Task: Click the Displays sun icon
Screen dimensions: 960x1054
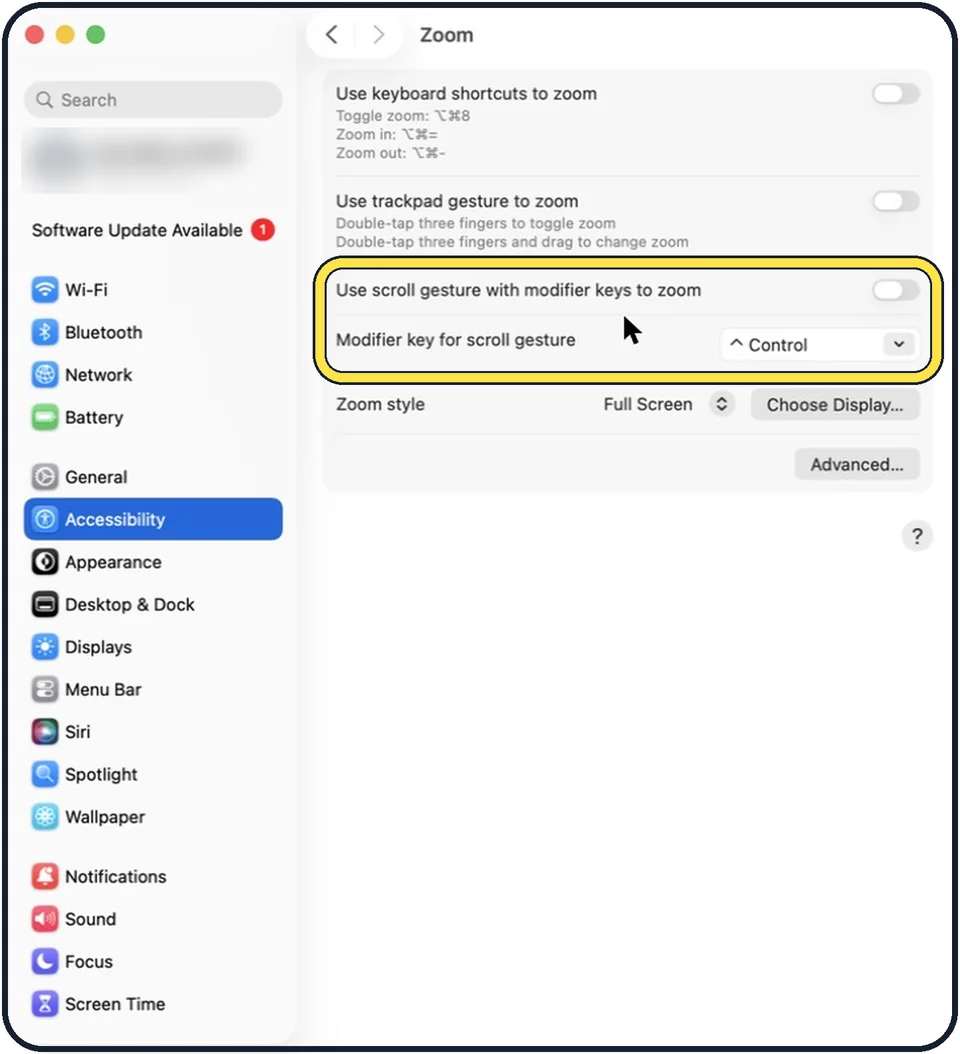Action: [45, 647]
